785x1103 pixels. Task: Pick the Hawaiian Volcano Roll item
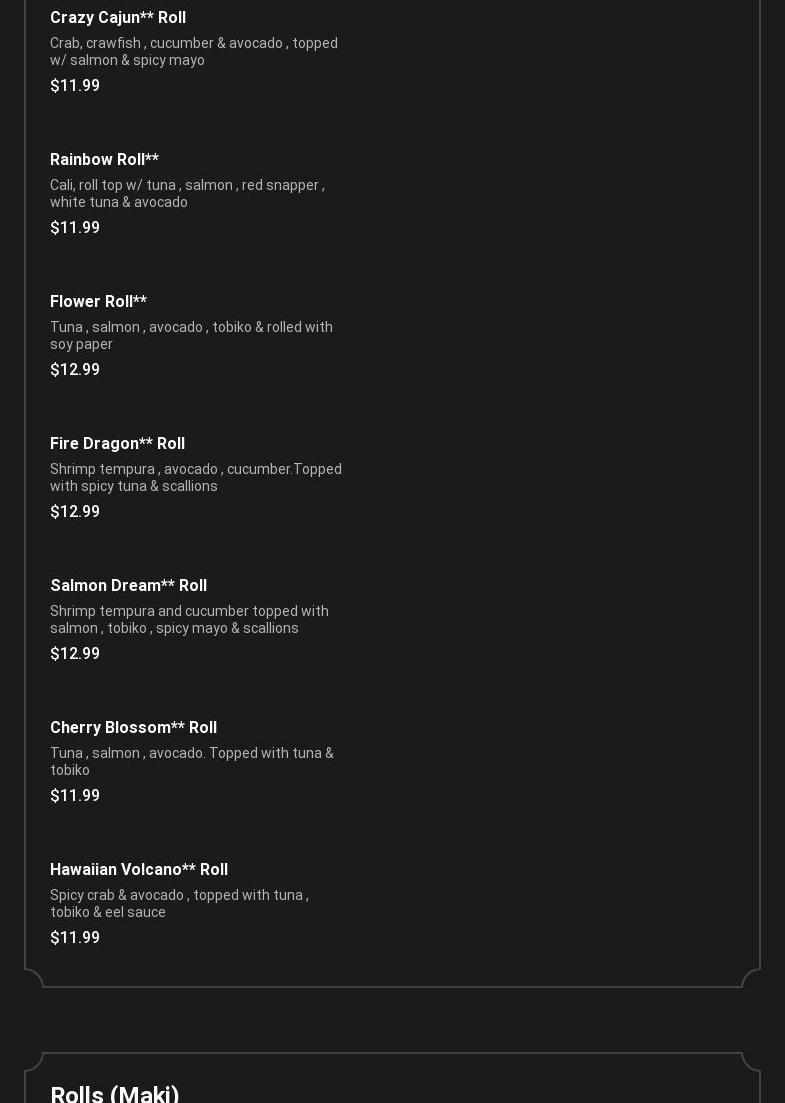(x=139, y=870)
